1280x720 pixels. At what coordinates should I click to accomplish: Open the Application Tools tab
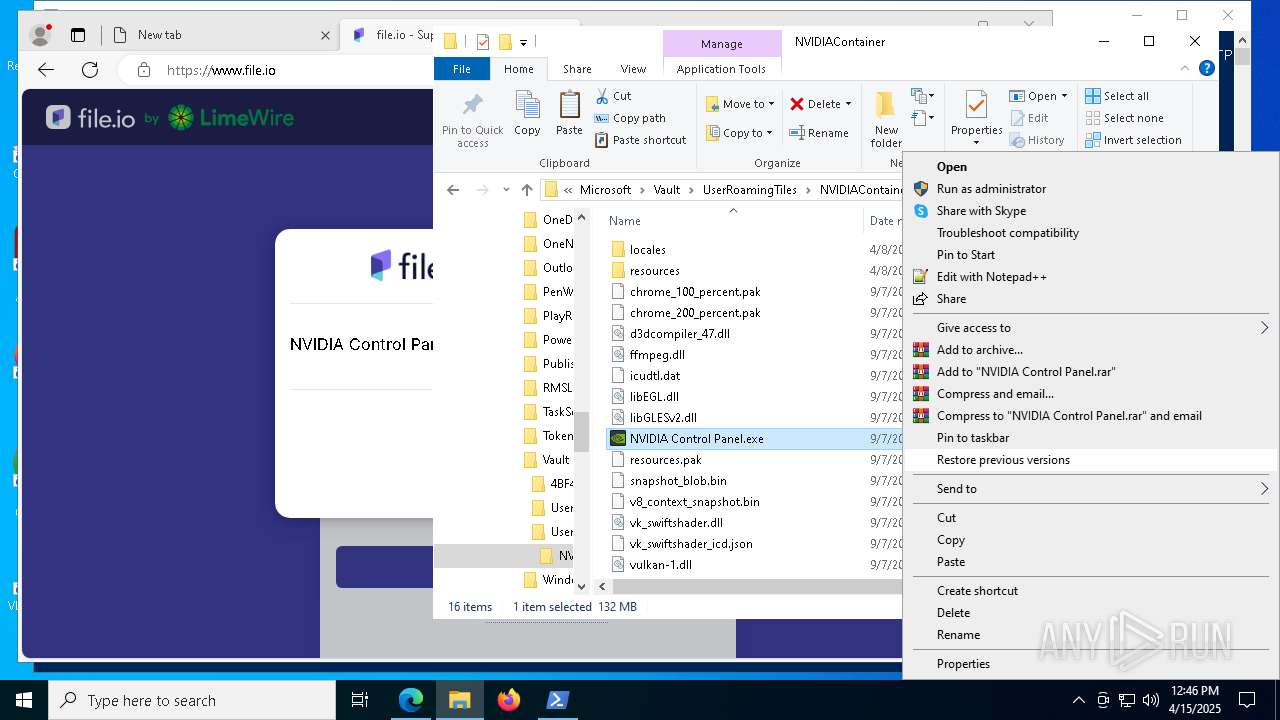pos(721,69)
